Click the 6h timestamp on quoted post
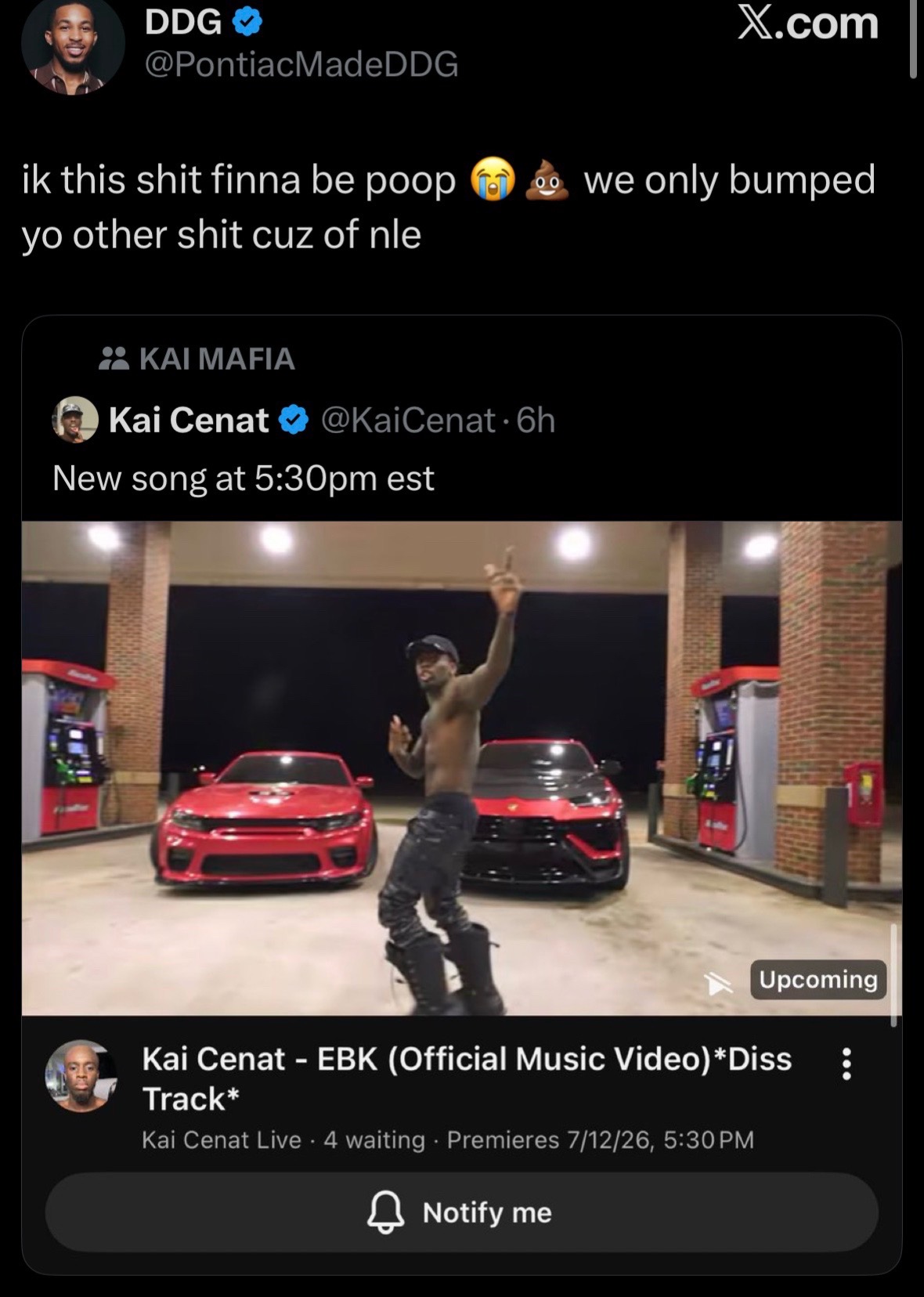 pyautogui.click(x=536, y=421)
